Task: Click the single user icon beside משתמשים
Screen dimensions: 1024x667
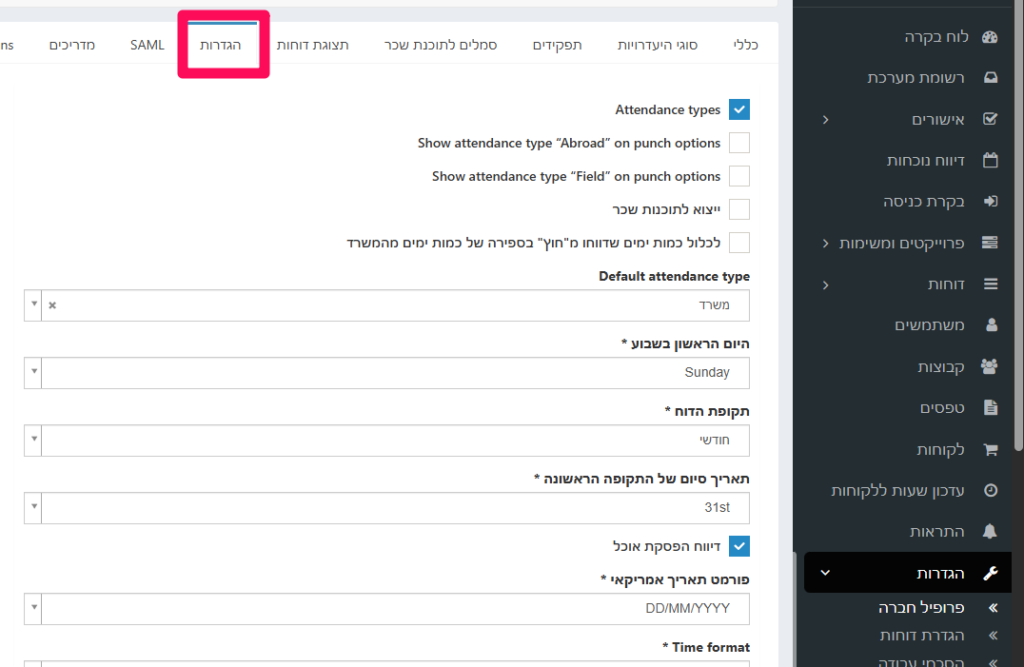Action: 990,325
